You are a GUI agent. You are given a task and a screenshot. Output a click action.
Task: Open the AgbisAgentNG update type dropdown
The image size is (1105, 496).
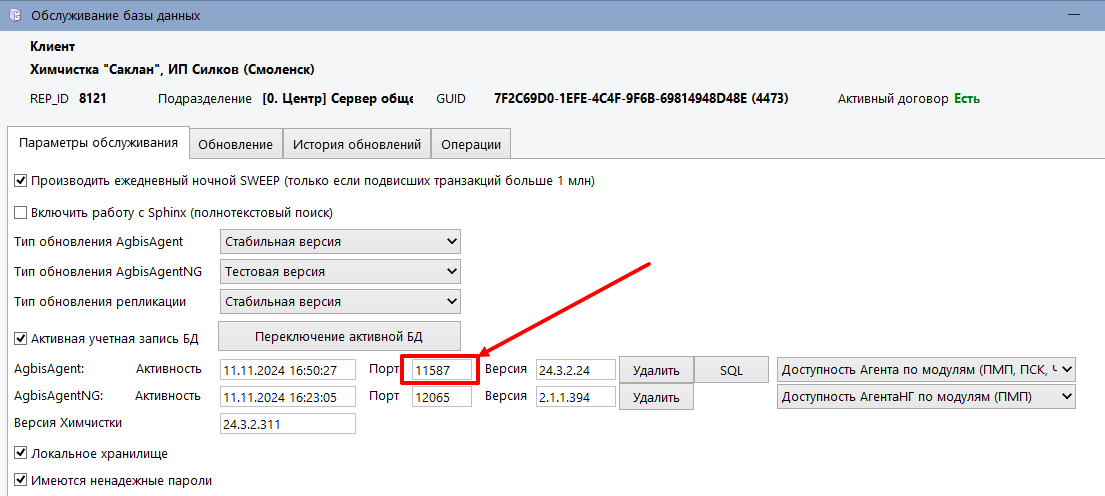pos(340,271)
